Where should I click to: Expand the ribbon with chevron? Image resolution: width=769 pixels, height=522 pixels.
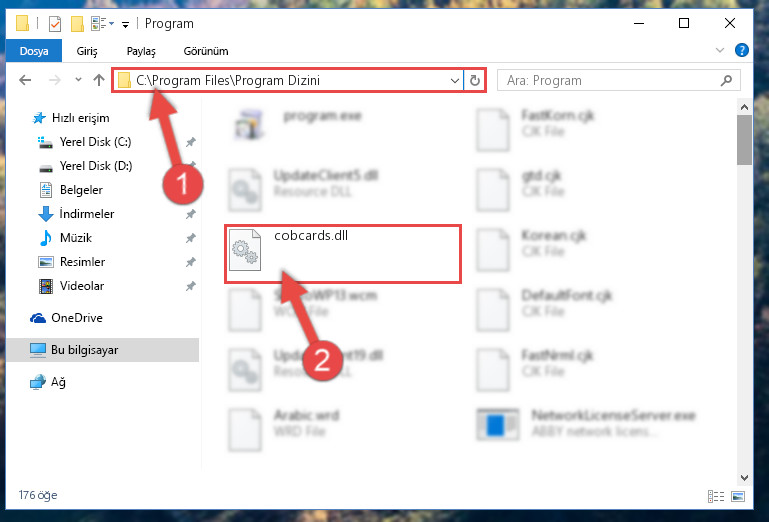719,50
